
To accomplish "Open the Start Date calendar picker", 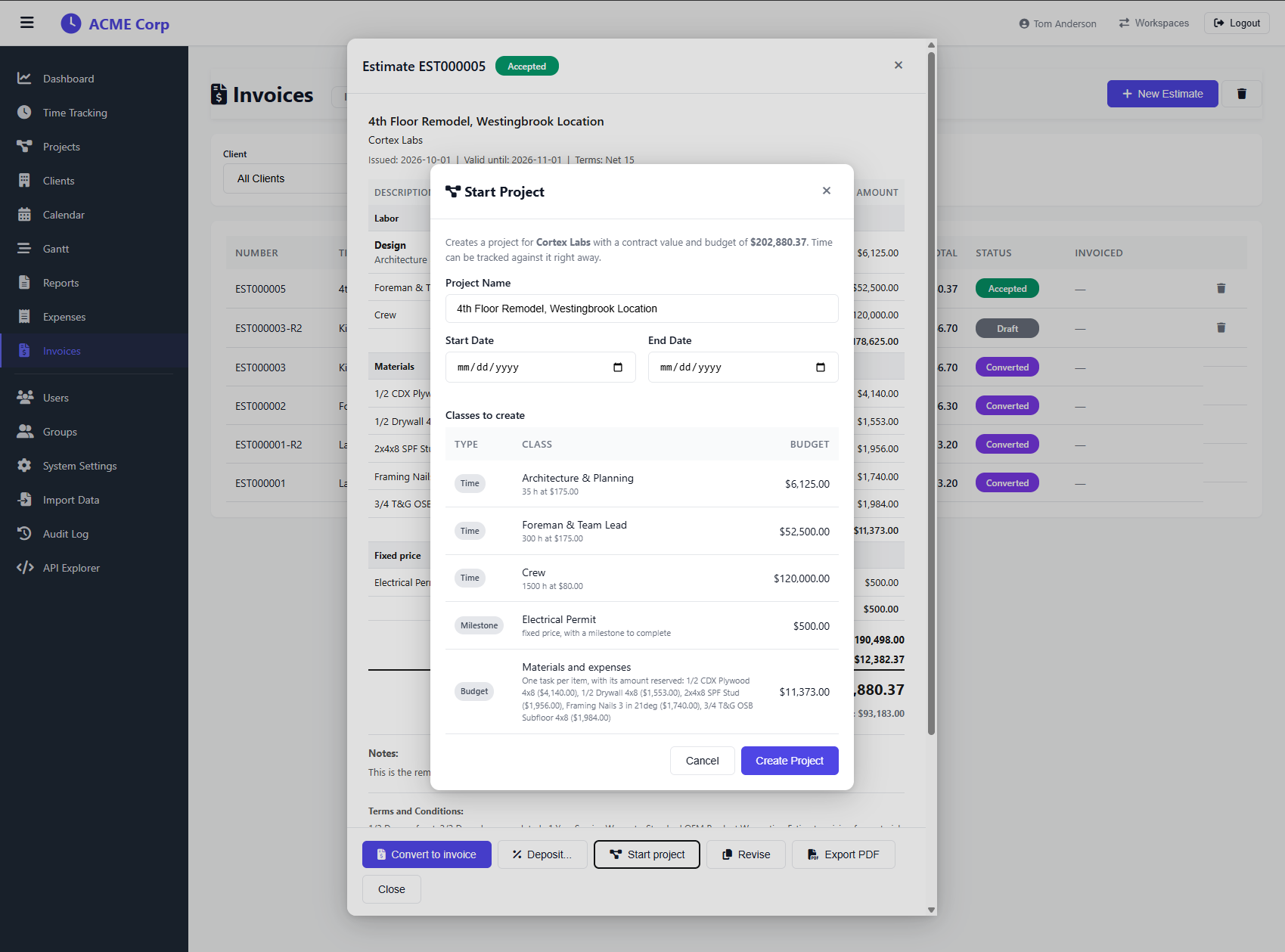I will click(618, 367).
